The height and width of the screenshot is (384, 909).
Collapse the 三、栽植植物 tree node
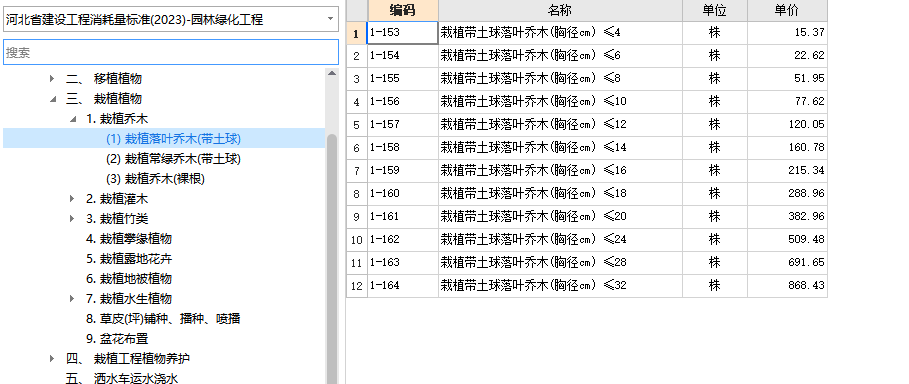coord(53,99)
